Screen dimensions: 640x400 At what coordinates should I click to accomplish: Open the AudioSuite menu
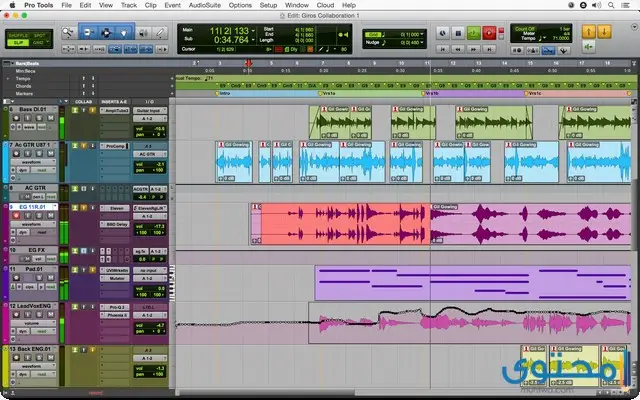coord(204,5)
